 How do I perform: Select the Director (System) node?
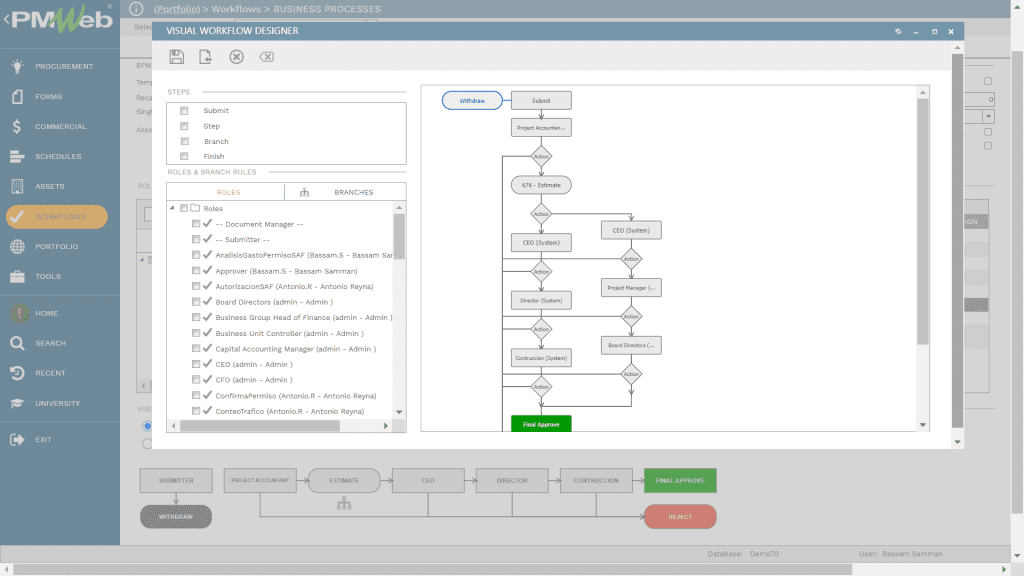(541, 300)
